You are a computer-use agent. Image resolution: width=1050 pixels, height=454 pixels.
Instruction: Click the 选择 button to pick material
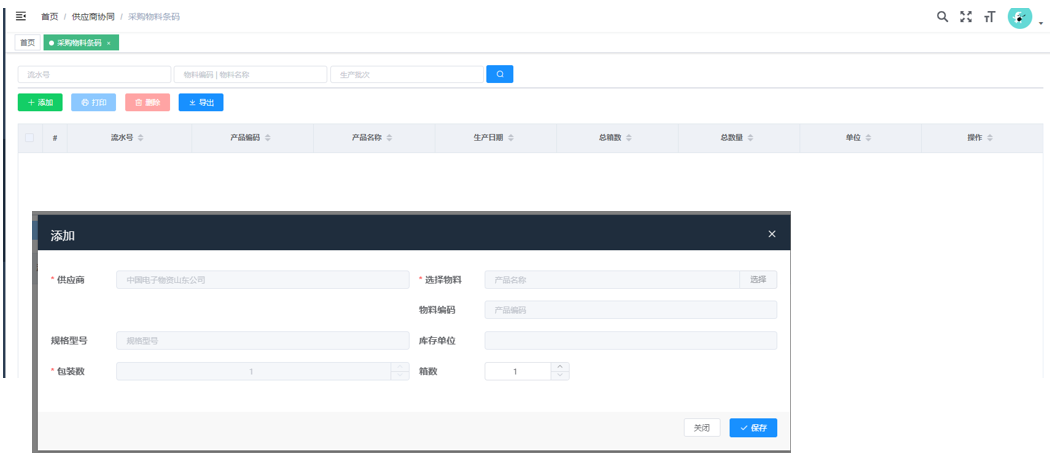coord(758,280)
